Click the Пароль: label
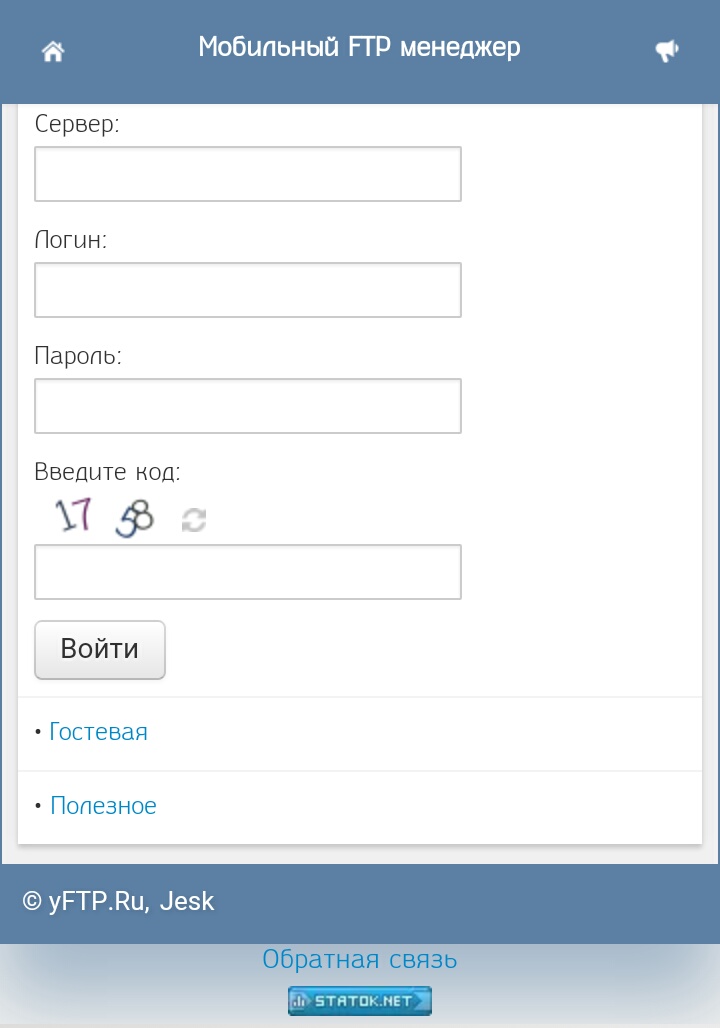720x1028 pixels. [78, 356]
